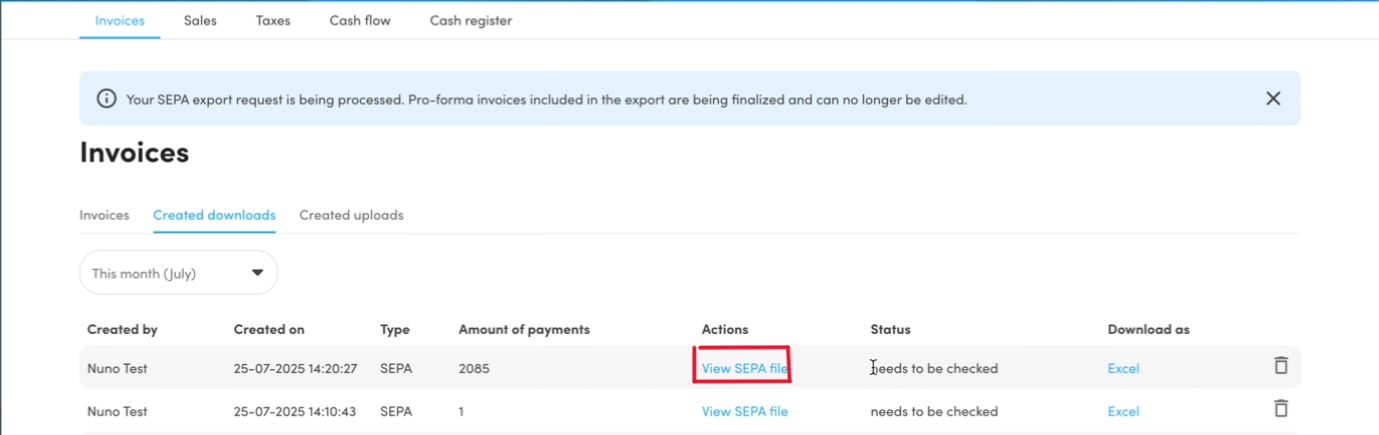Viewport: 1379px width, 435px height.
Task: Download the 14:10:43 export as Excel
Action: tap(1123, 412)
